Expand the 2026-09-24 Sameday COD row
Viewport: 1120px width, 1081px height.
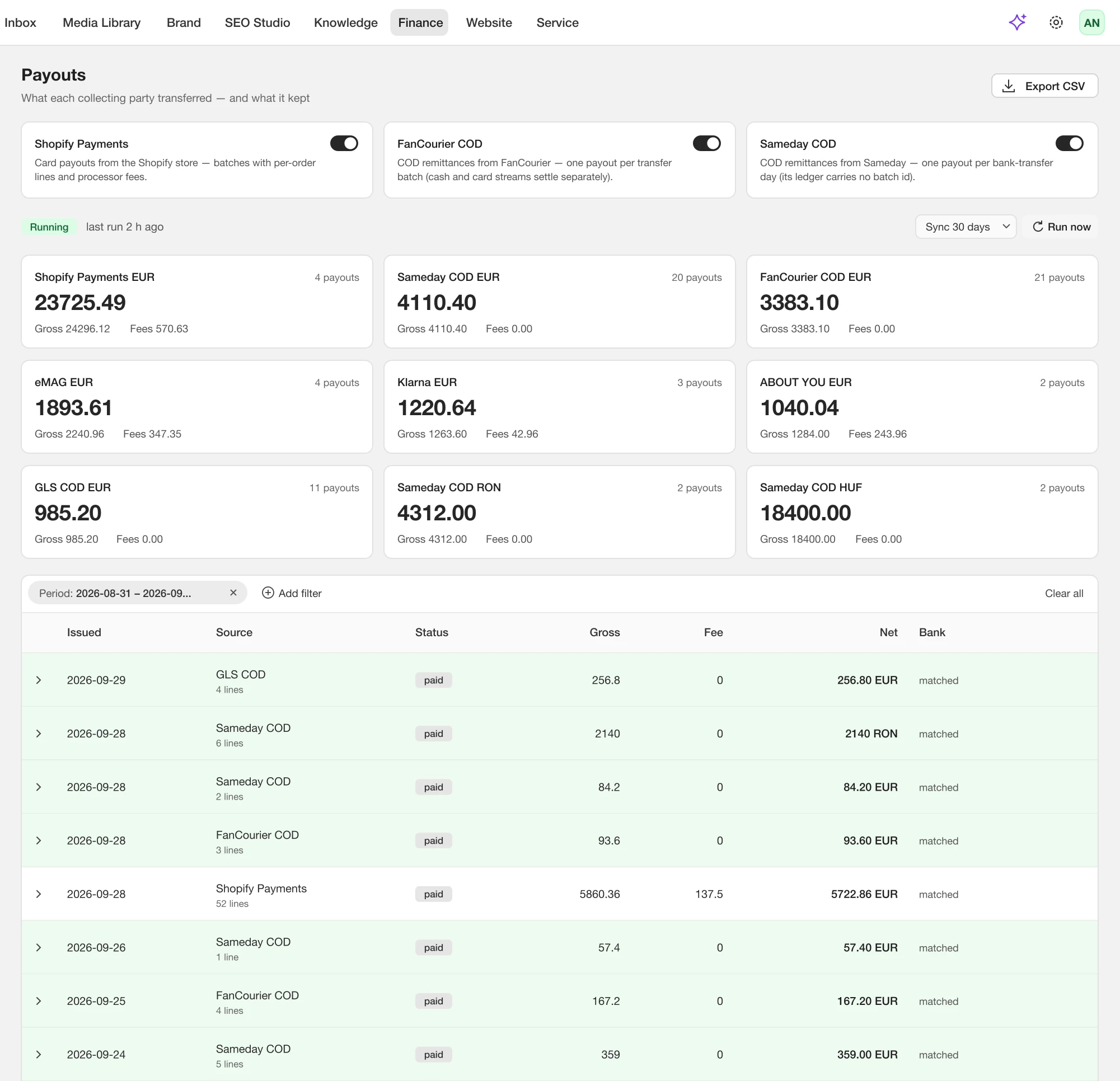[x=38, y=1055]
